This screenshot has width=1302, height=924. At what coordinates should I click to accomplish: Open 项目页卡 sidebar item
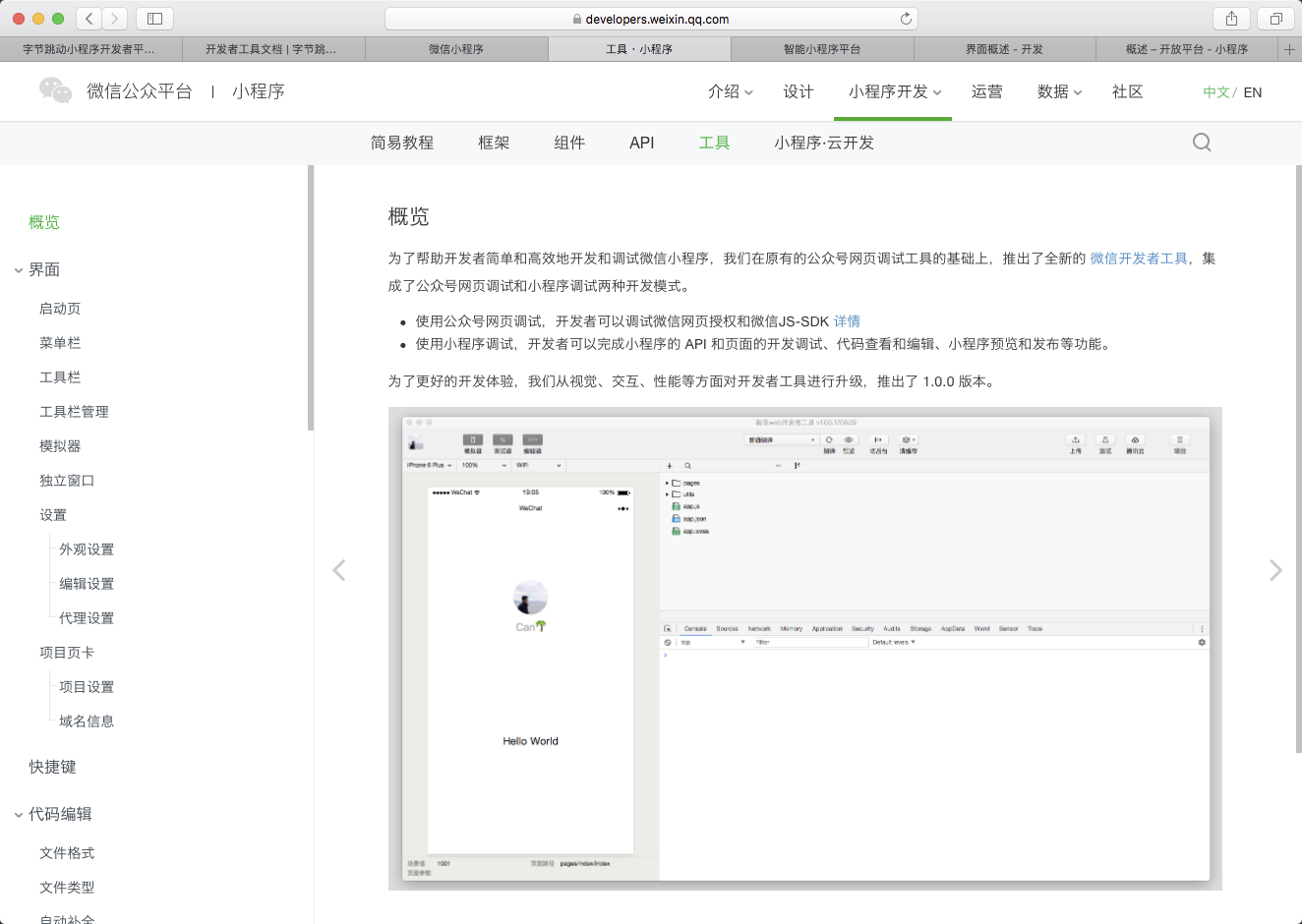pos(67,653)
